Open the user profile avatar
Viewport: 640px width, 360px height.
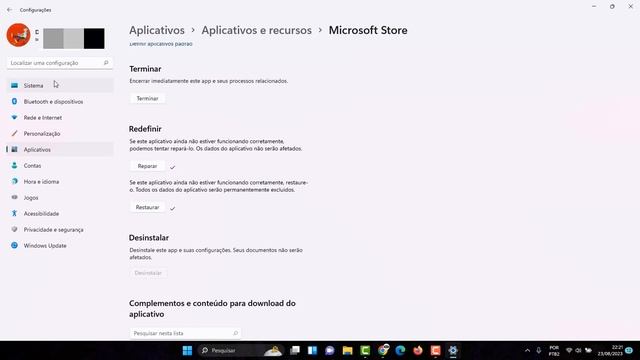coord(18,35)
